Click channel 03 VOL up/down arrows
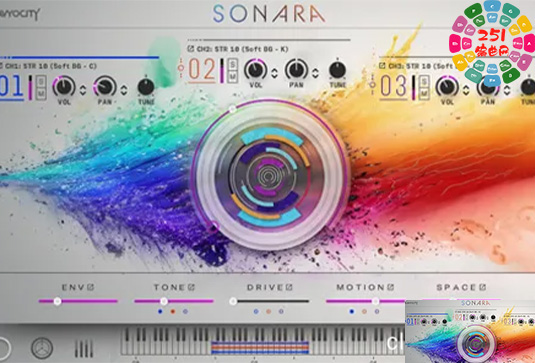535x363 pixels. tap(466, 90)
